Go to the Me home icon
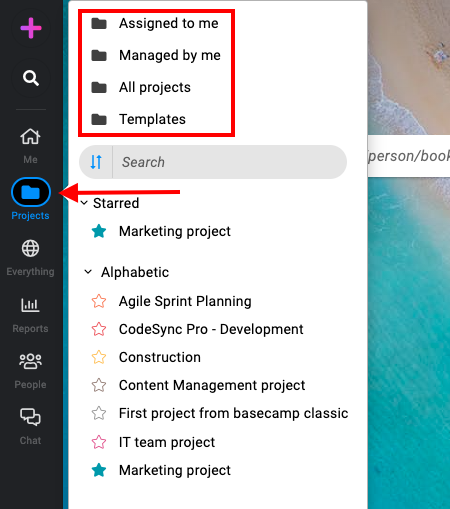 pyautogui.click(x=30, y=137)
